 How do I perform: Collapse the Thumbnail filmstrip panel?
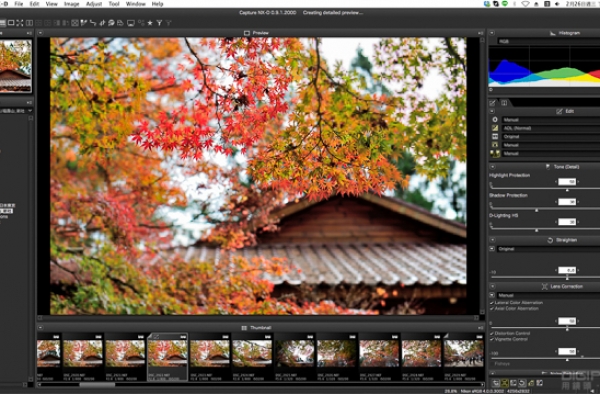click(41, 328)
